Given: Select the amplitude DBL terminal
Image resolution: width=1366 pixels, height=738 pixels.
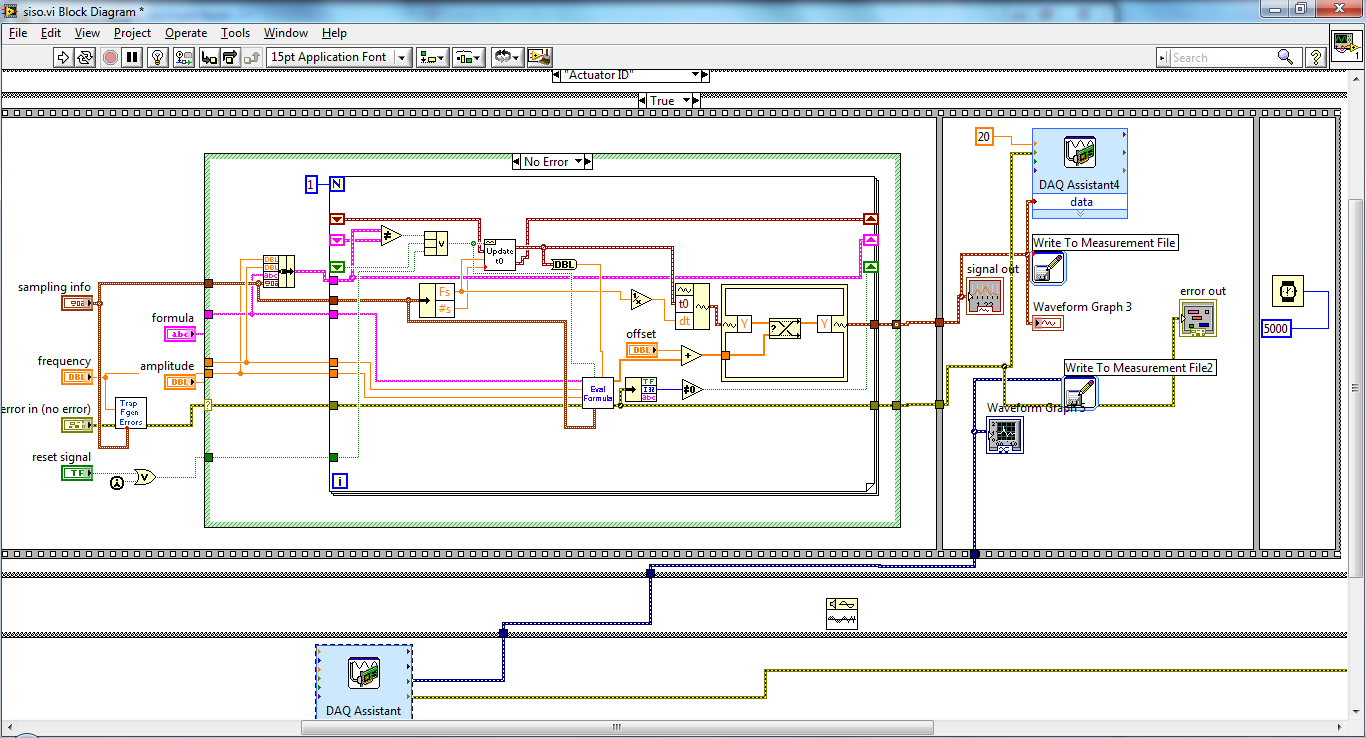Looking at the screenshot, I should pyautogui.click(x=180, y=382).
